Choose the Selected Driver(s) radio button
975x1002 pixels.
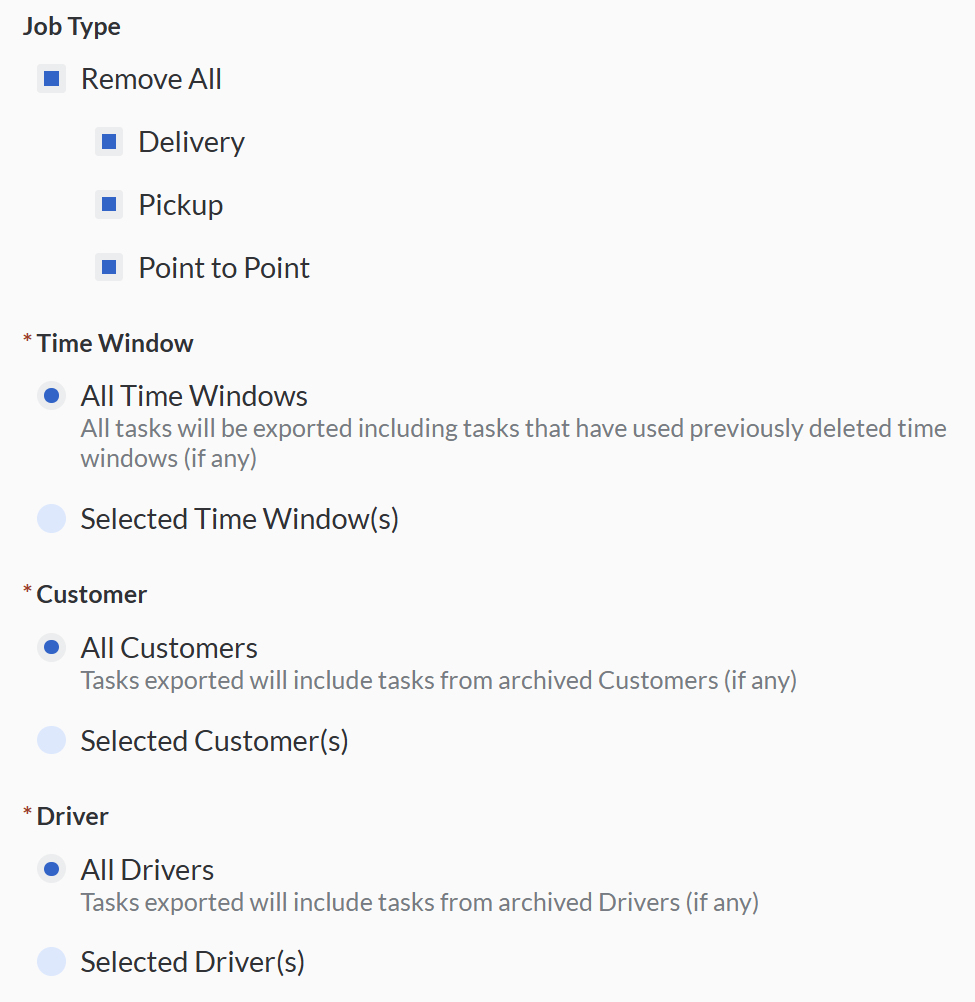click(52, 962)
